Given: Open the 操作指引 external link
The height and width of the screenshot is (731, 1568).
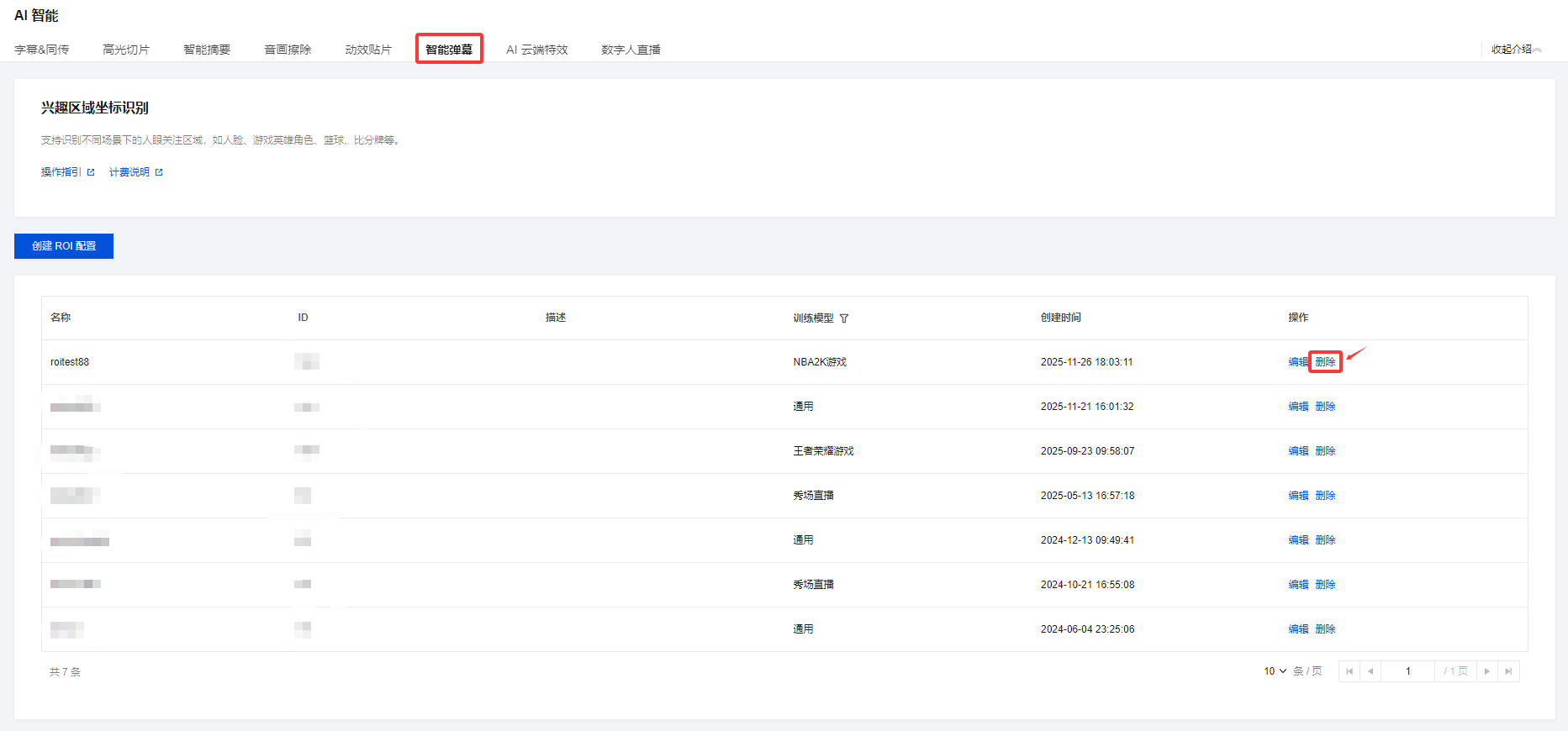Looking at the screenshot, I should coord(67,172).
